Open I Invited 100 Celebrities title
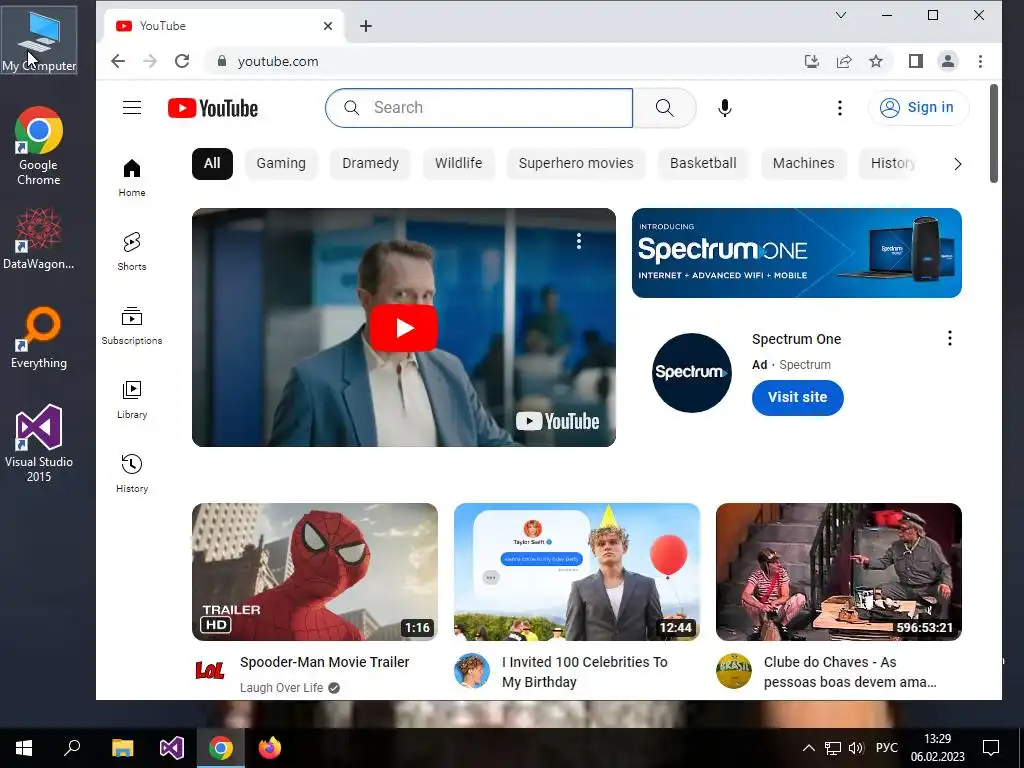1024x768 pixels. 584,672
